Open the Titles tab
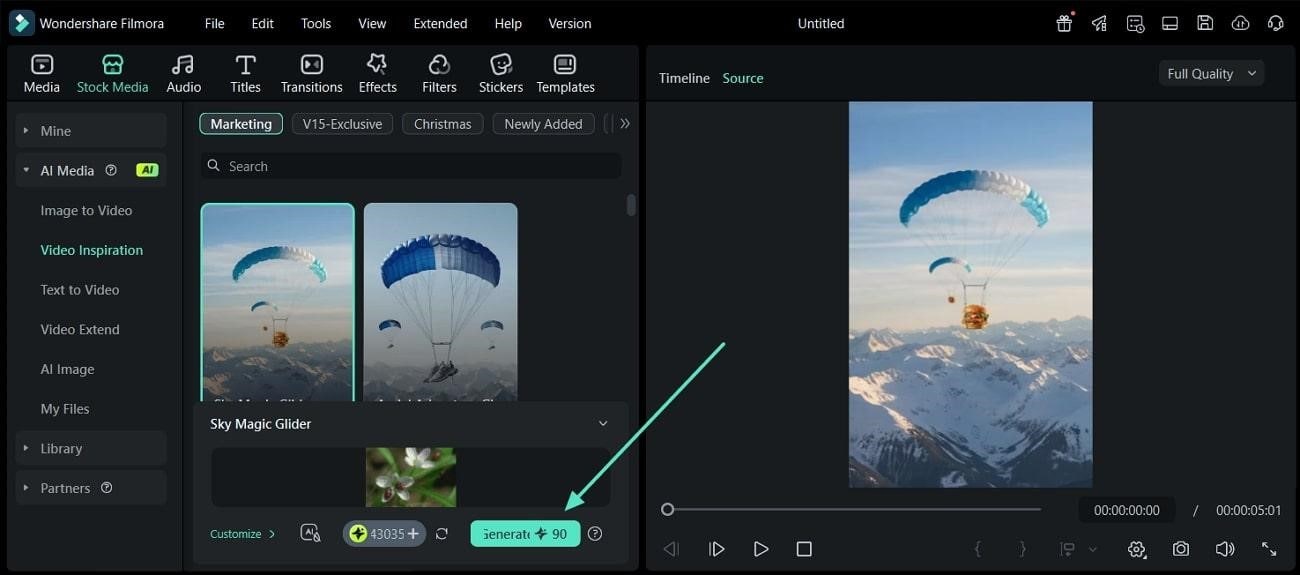 point(245,74)
